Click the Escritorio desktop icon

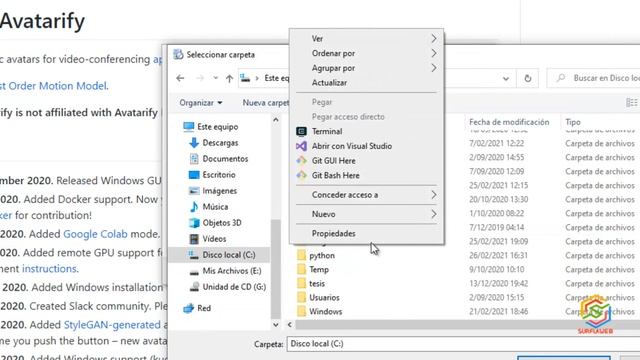point(194,175)
